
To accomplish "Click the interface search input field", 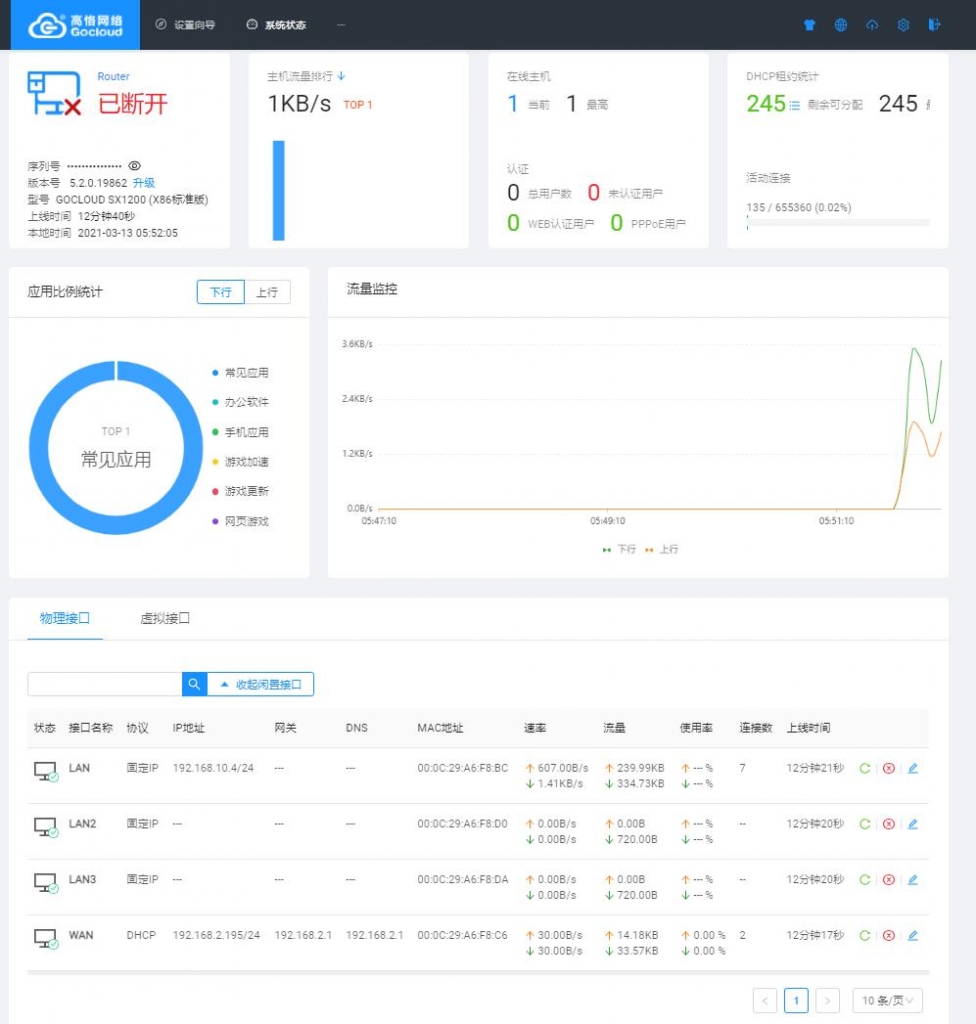I will point(104,684).
